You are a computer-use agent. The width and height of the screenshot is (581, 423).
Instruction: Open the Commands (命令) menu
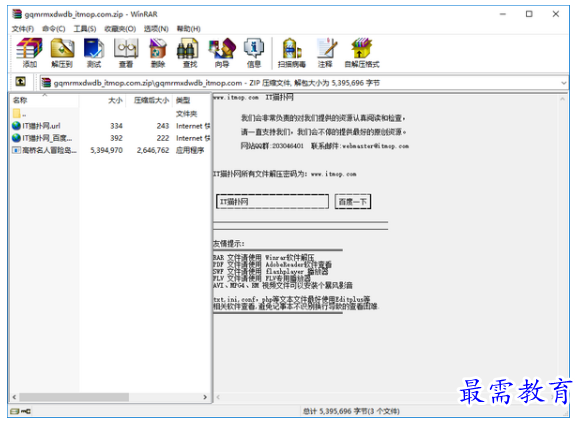(54, 29)
